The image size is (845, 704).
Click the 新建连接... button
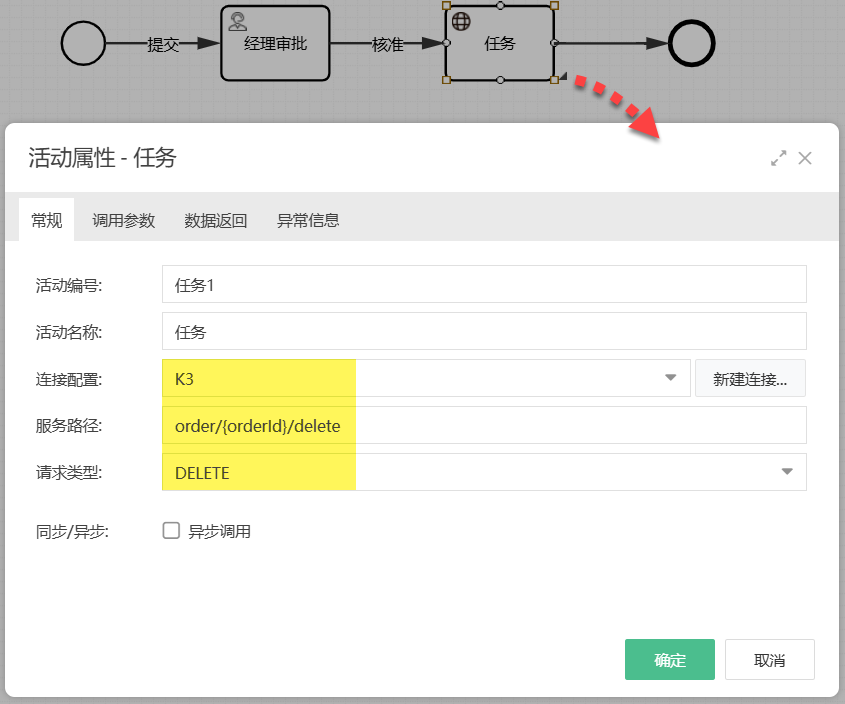point(750,379)
